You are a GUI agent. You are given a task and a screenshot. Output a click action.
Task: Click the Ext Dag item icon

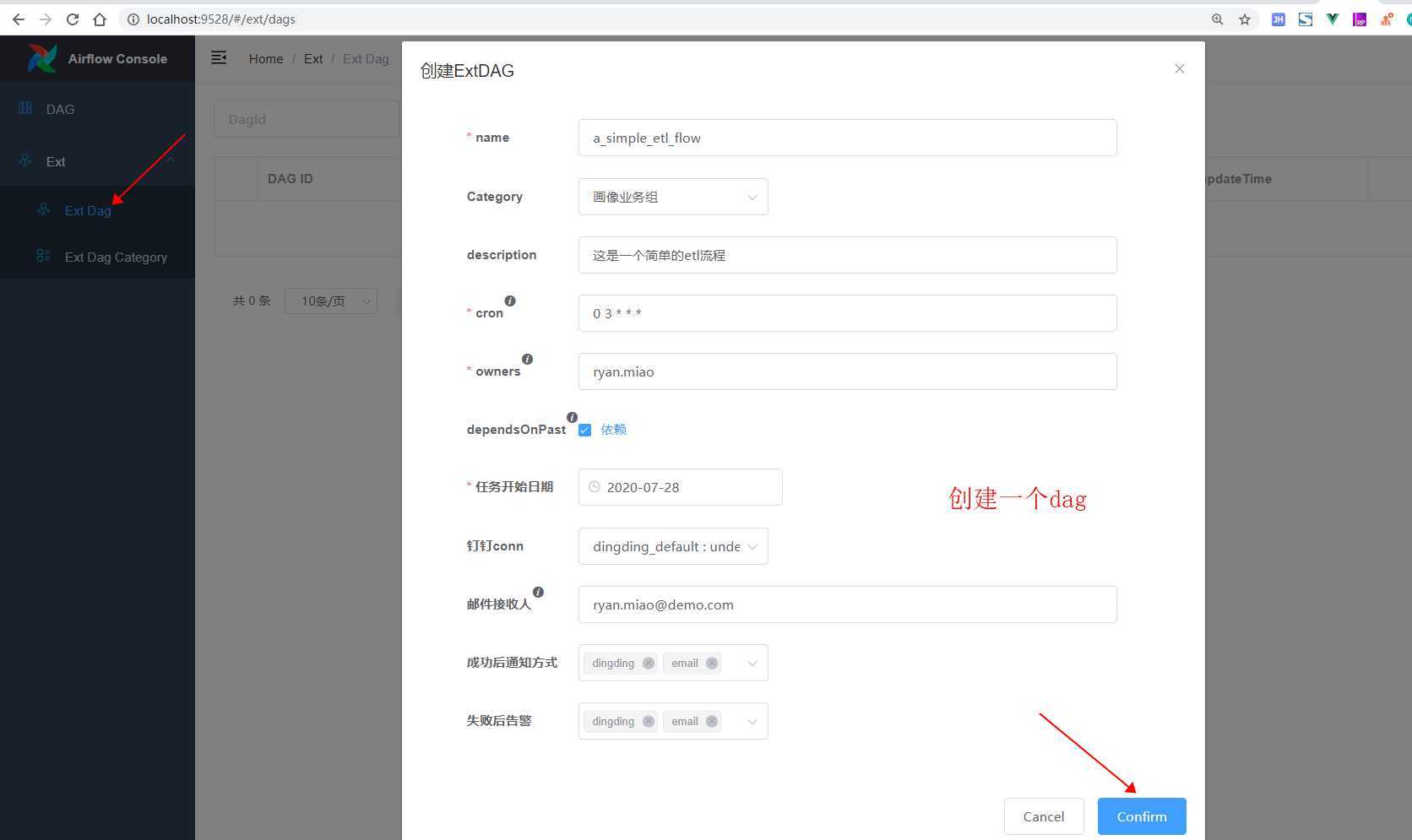tap(44, 209)
